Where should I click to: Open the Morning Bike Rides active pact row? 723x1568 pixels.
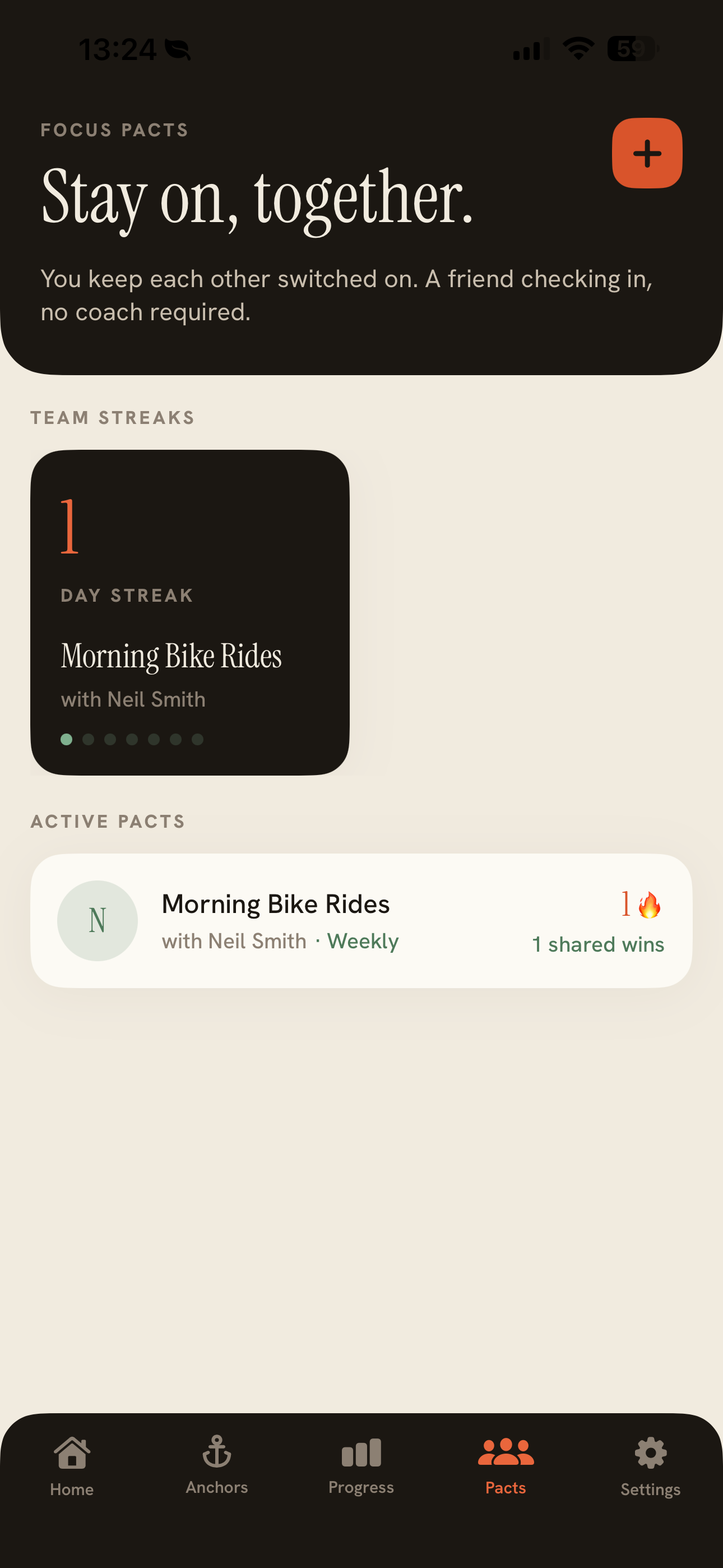point(361,920)
